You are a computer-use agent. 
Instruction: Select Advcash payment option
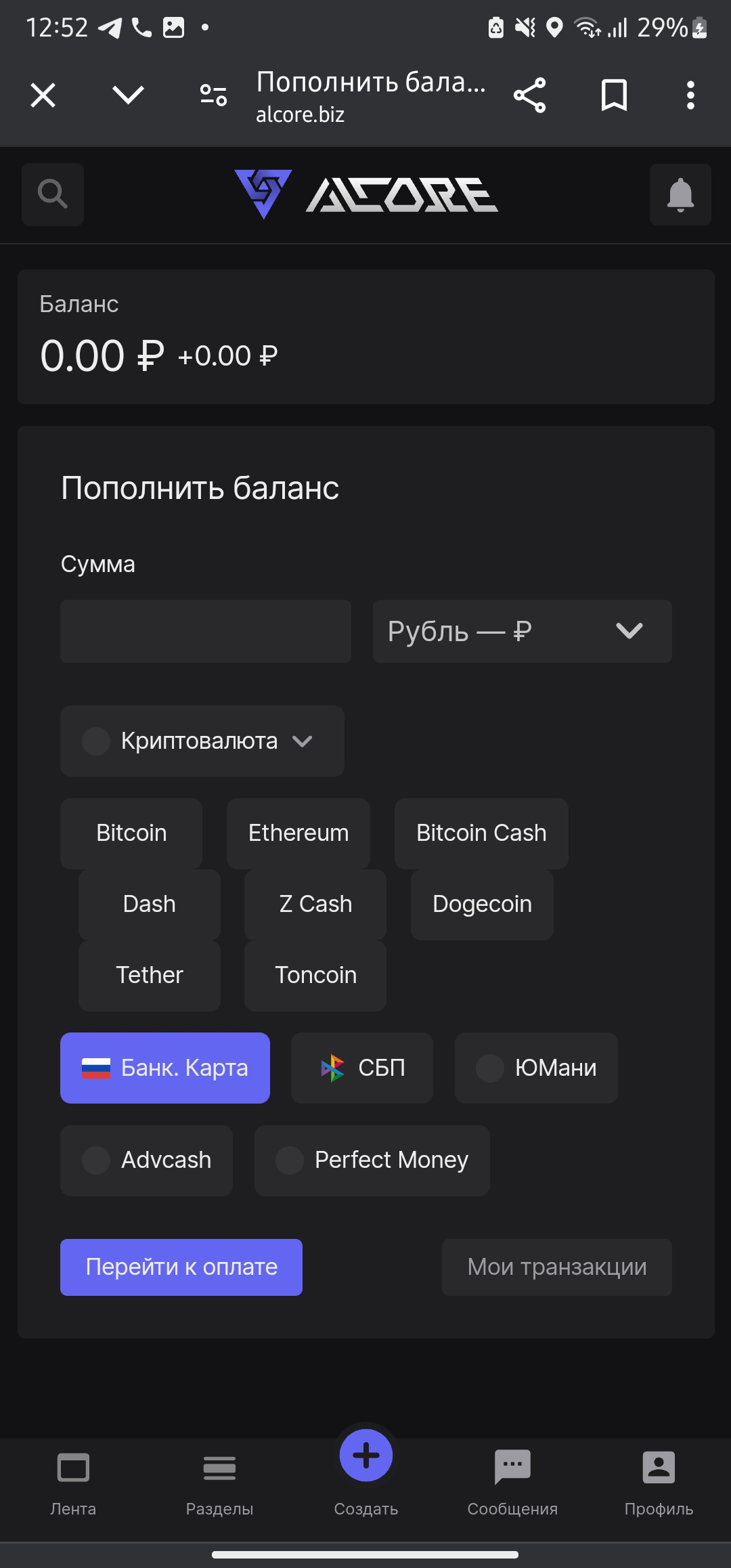click(146, 1160)
